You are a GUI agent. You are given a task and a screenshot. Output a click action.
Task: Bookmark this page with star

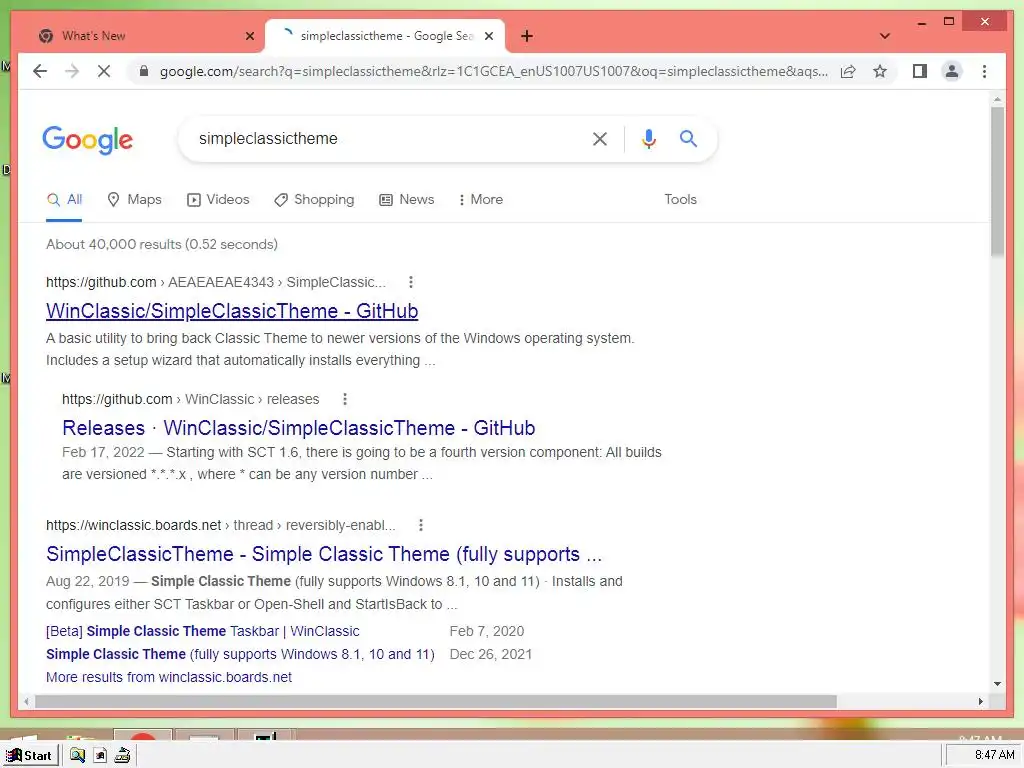880,71
